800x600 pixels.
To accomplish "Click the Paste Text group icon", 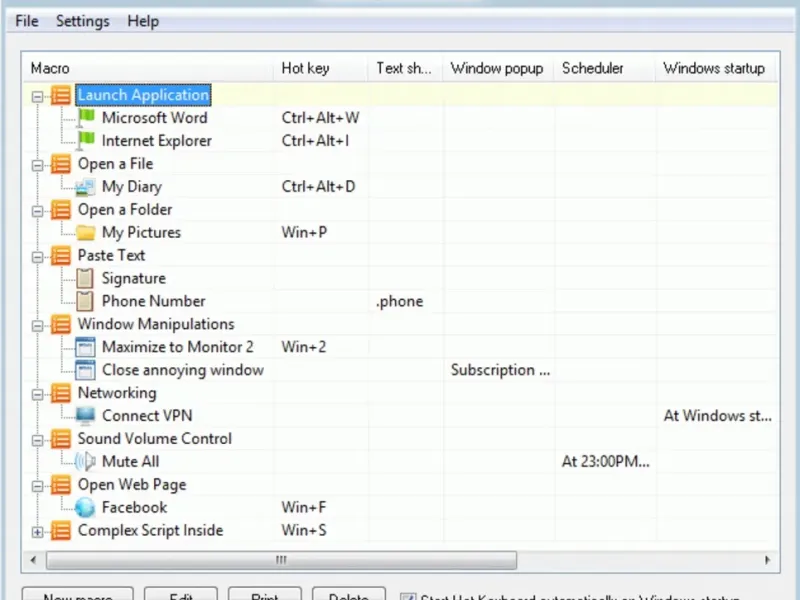I will (x=61, y=256).
